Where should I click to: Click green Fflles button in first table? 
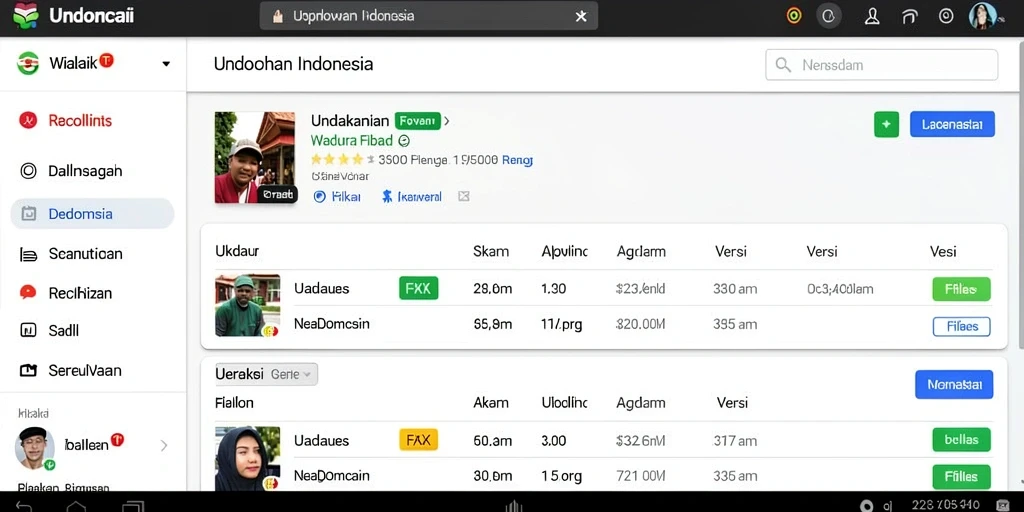click(x=961, y=289)
